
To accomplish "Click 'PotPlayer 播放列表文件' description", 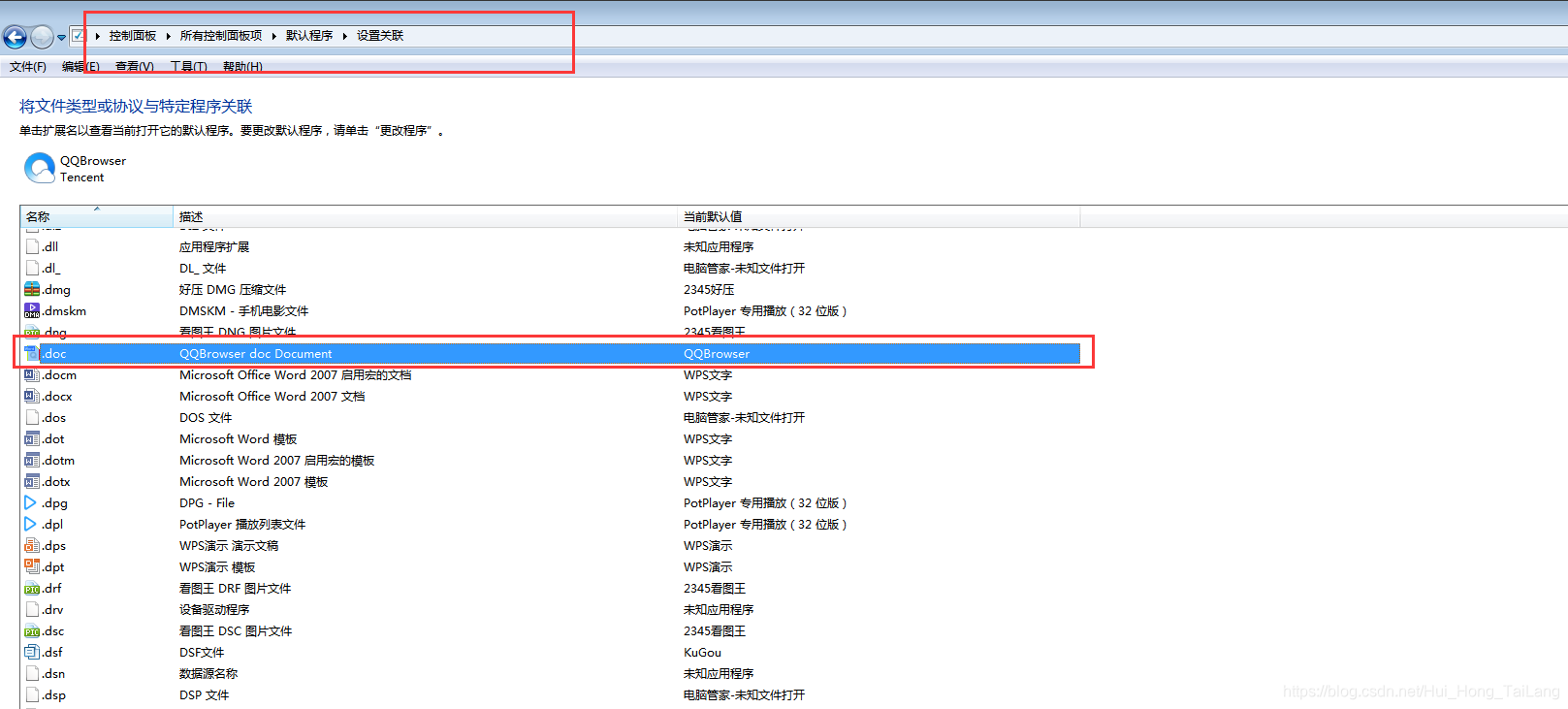I will click(242, 525).
